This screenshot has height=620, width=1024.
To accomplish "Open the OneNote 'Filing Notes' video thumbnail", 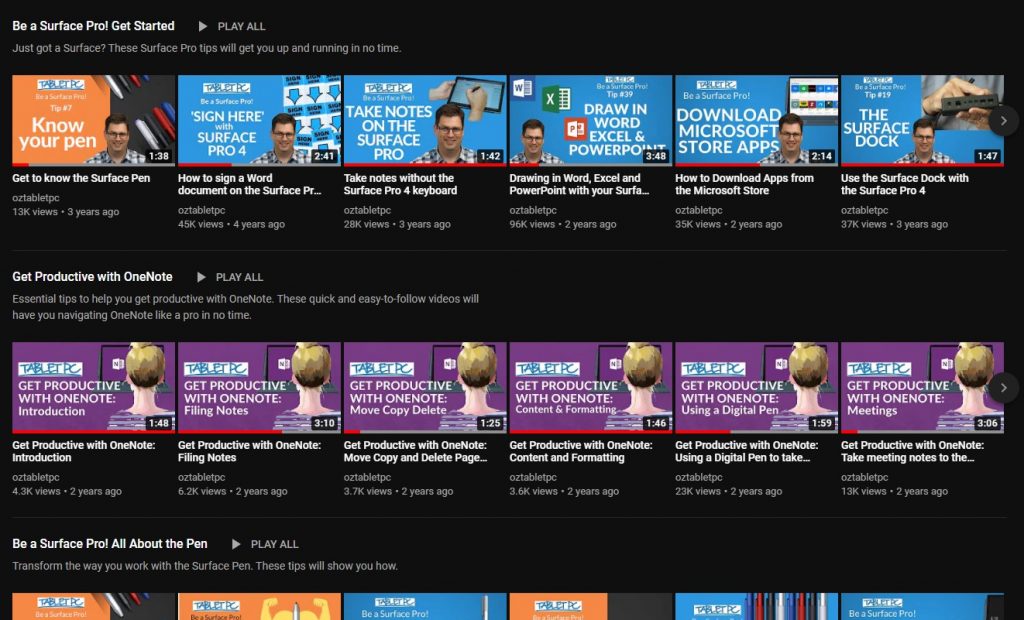I will pos(259,387).
